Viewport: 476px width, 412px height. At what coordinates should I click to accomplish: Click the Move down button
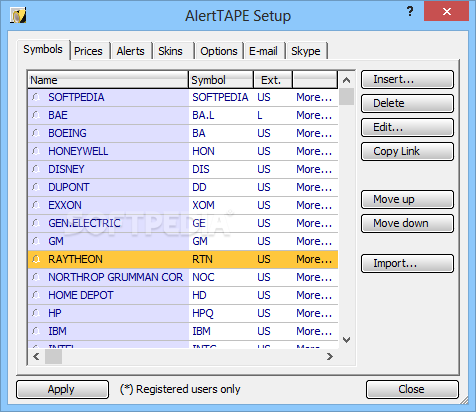407,223
